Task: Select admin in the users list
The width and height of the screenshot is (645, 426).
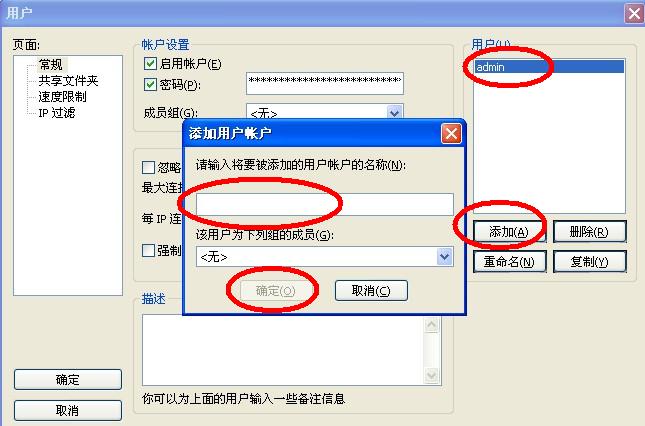Action: [x=549, y=67]
